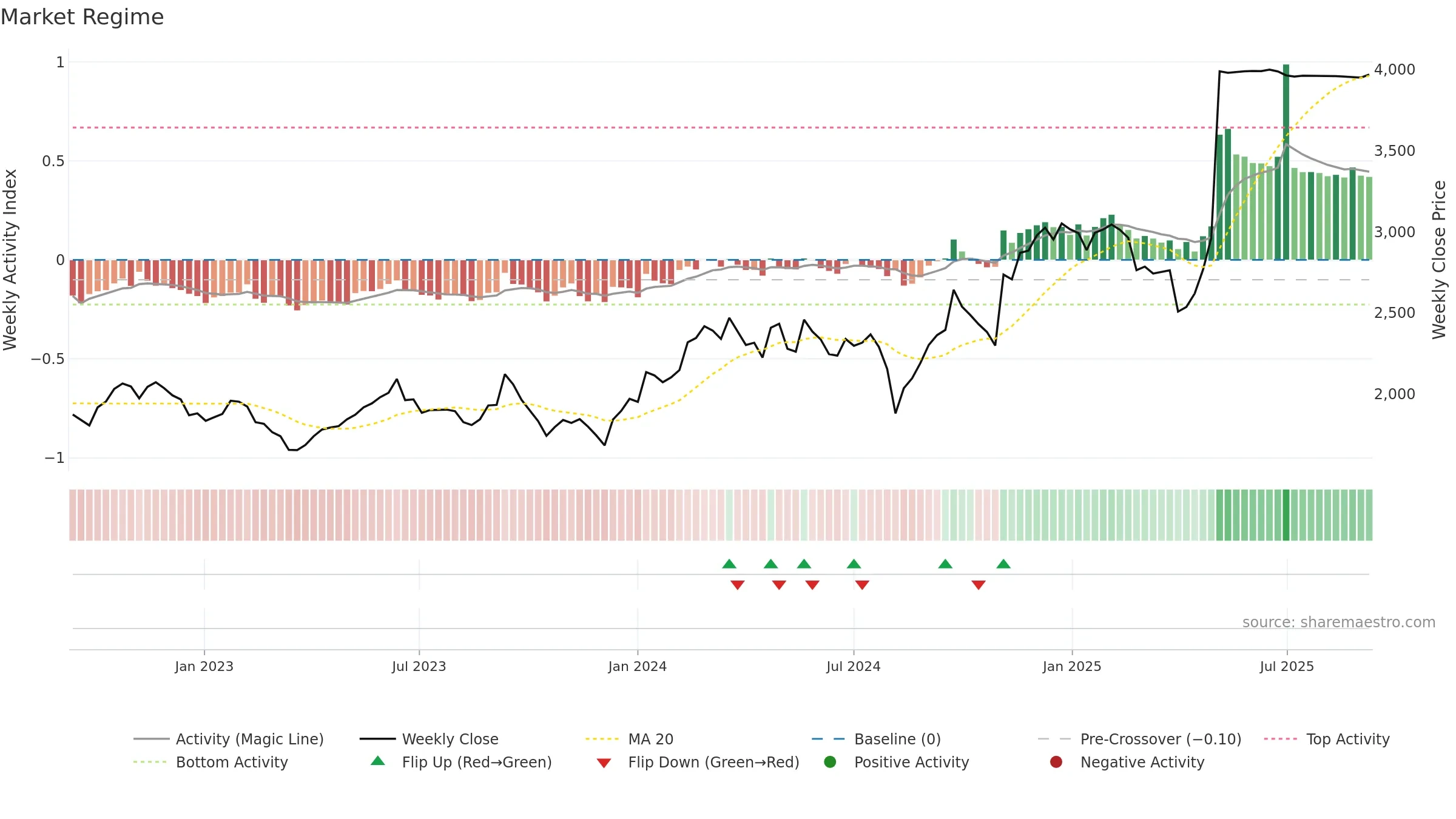Screen dimensions: 1456x819
Task: Click the 2,500 price axis tick label
Action: [x=1394, y=313]
